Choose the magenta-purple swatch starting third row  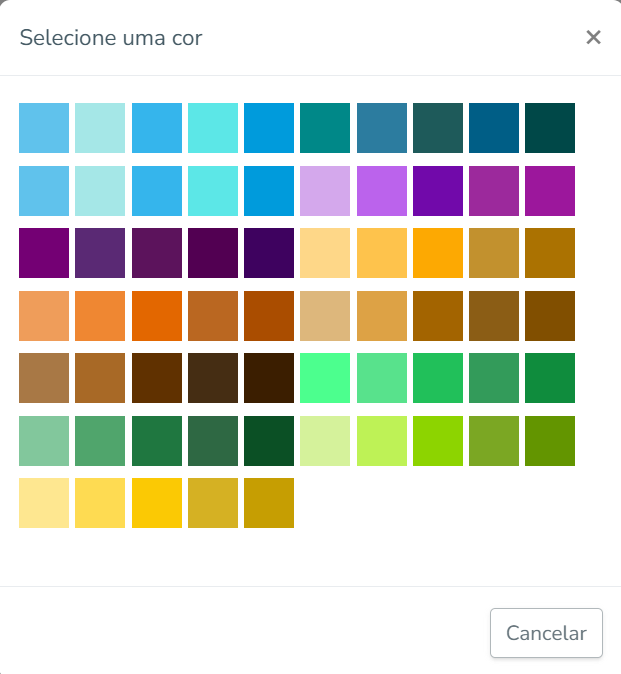44,253
